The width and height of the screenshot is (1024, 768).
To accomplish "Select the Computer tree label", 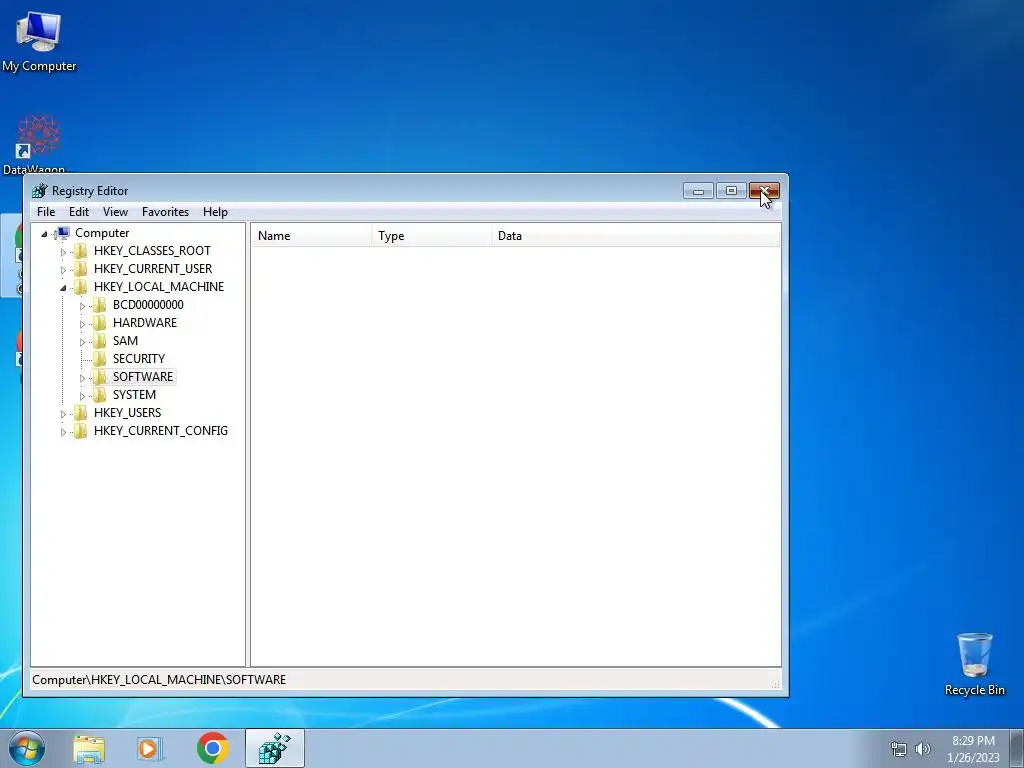I will click(x=102, y=232).
